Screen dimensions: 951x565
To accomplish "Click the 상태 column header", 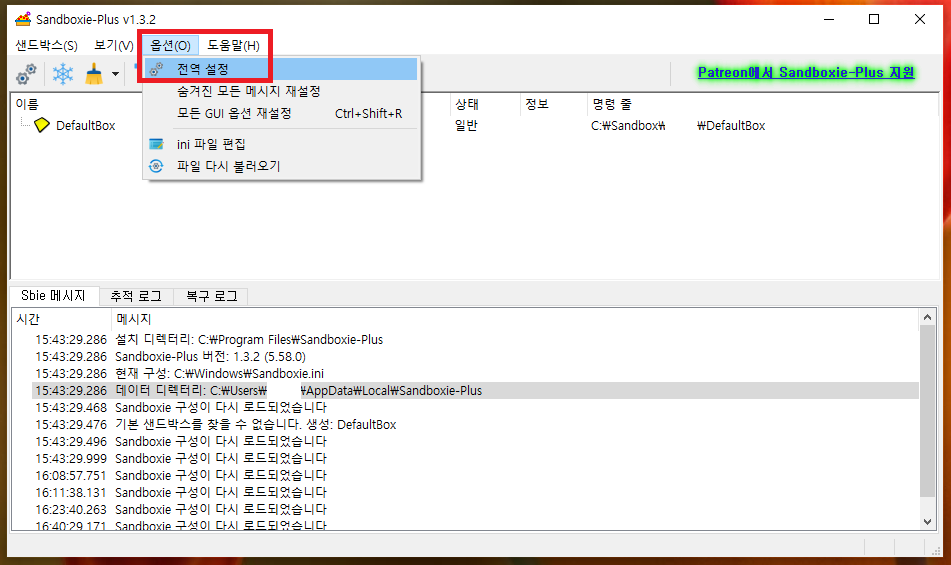I will (x=485, y=104).
